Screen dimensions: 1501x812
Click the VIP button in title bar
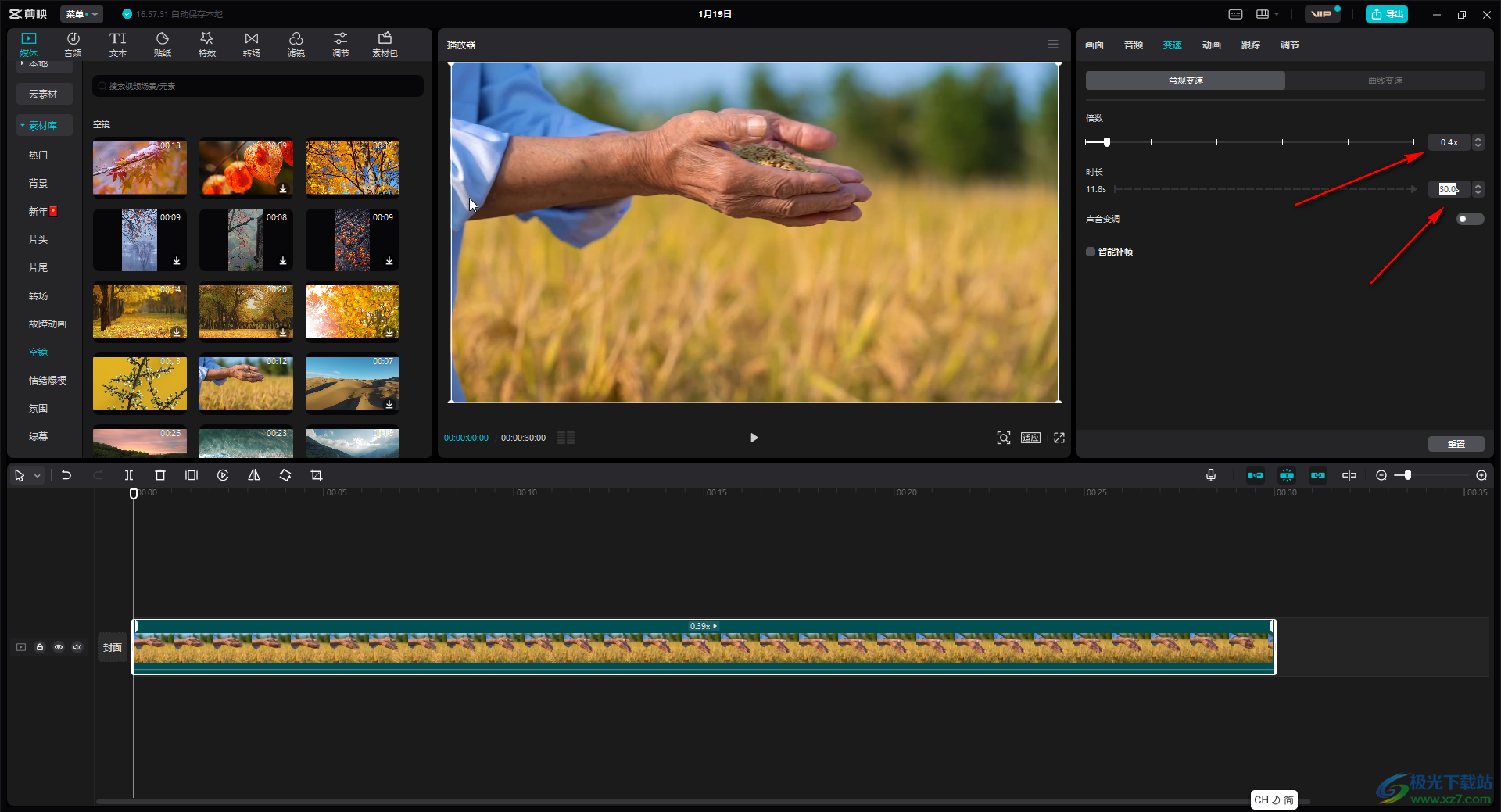[1321, 14]
